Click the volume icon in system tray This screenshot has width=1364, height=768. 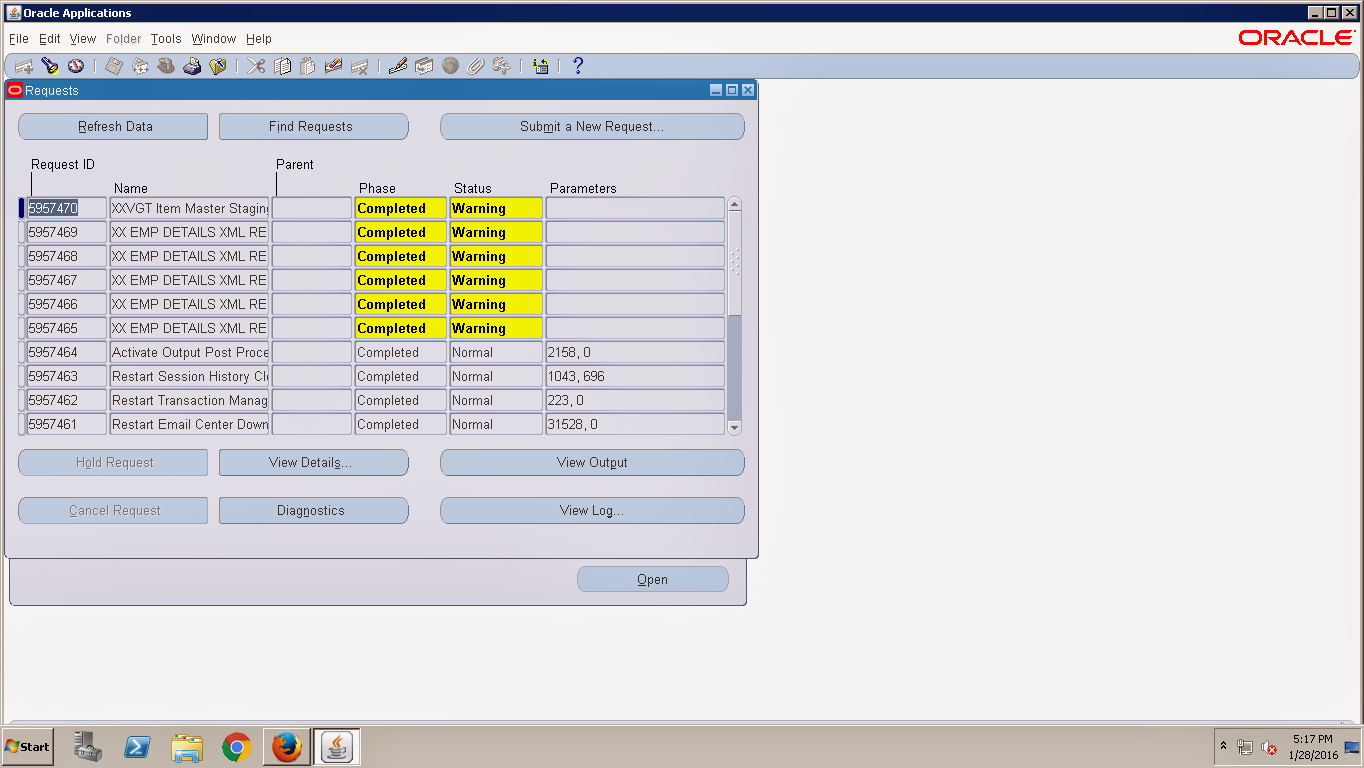click(x=1269, y=747)
